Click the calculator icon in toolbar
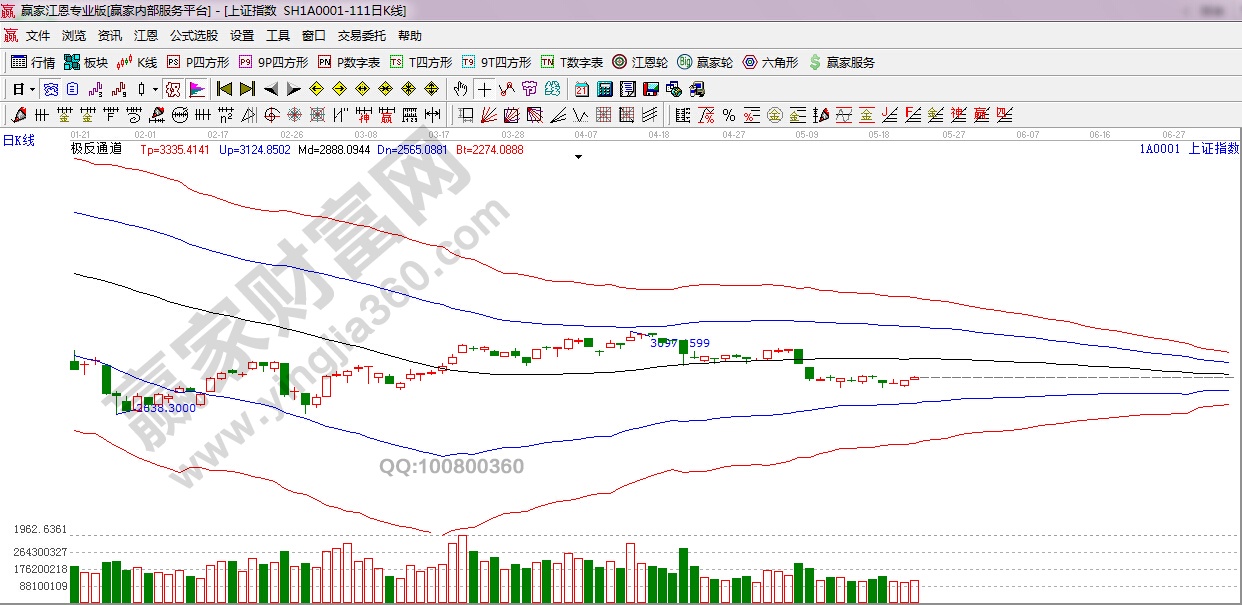The image size is (1242, 605). click(x=605, y=89)
